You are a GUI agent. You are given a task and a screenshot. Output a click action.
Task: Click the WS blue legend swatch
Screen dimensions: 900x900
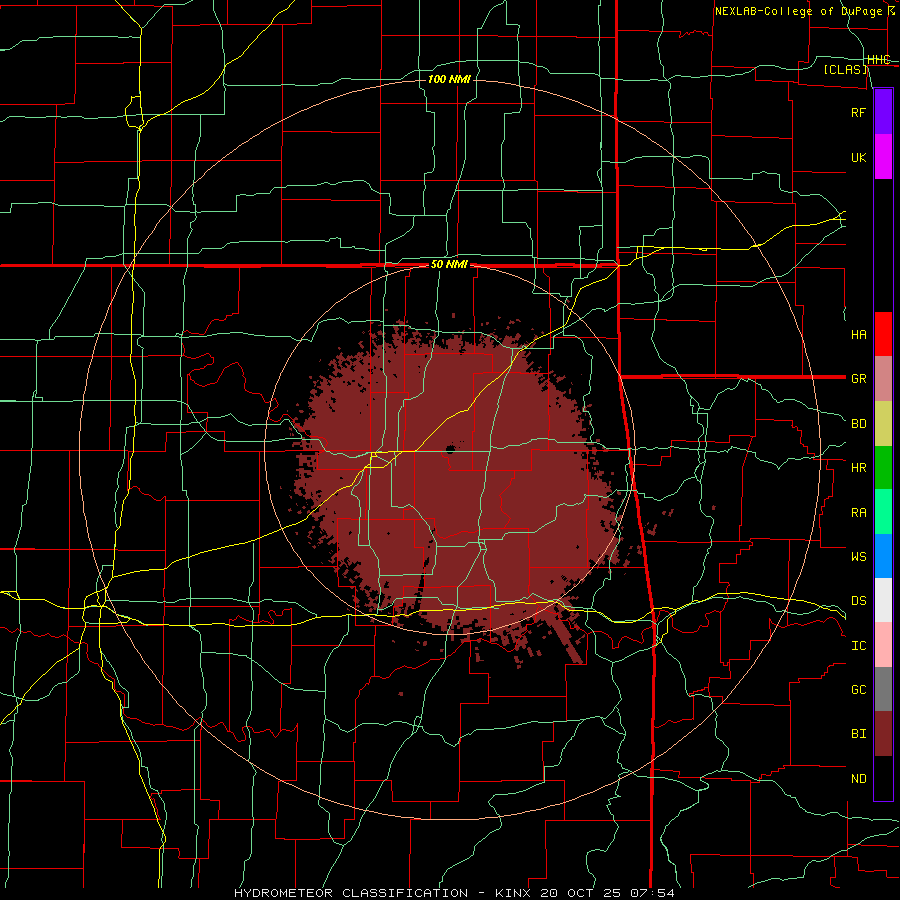point(883,556)
